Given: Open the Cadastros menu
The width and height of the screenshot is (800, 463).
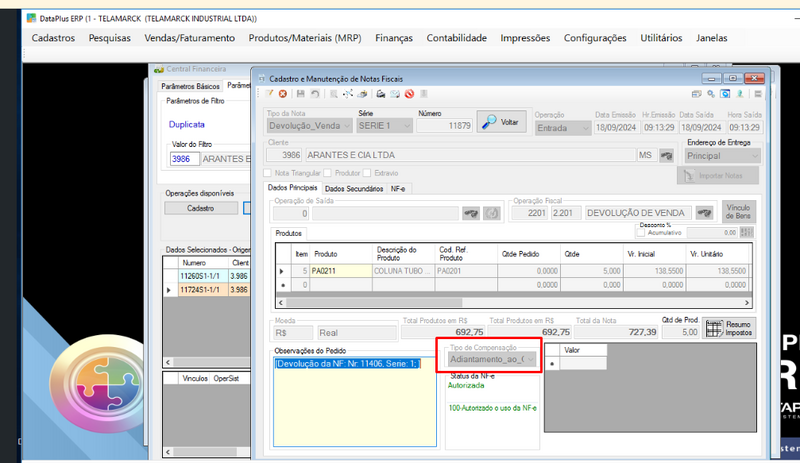Looking at the screenshot, I should tap(53, 38).
